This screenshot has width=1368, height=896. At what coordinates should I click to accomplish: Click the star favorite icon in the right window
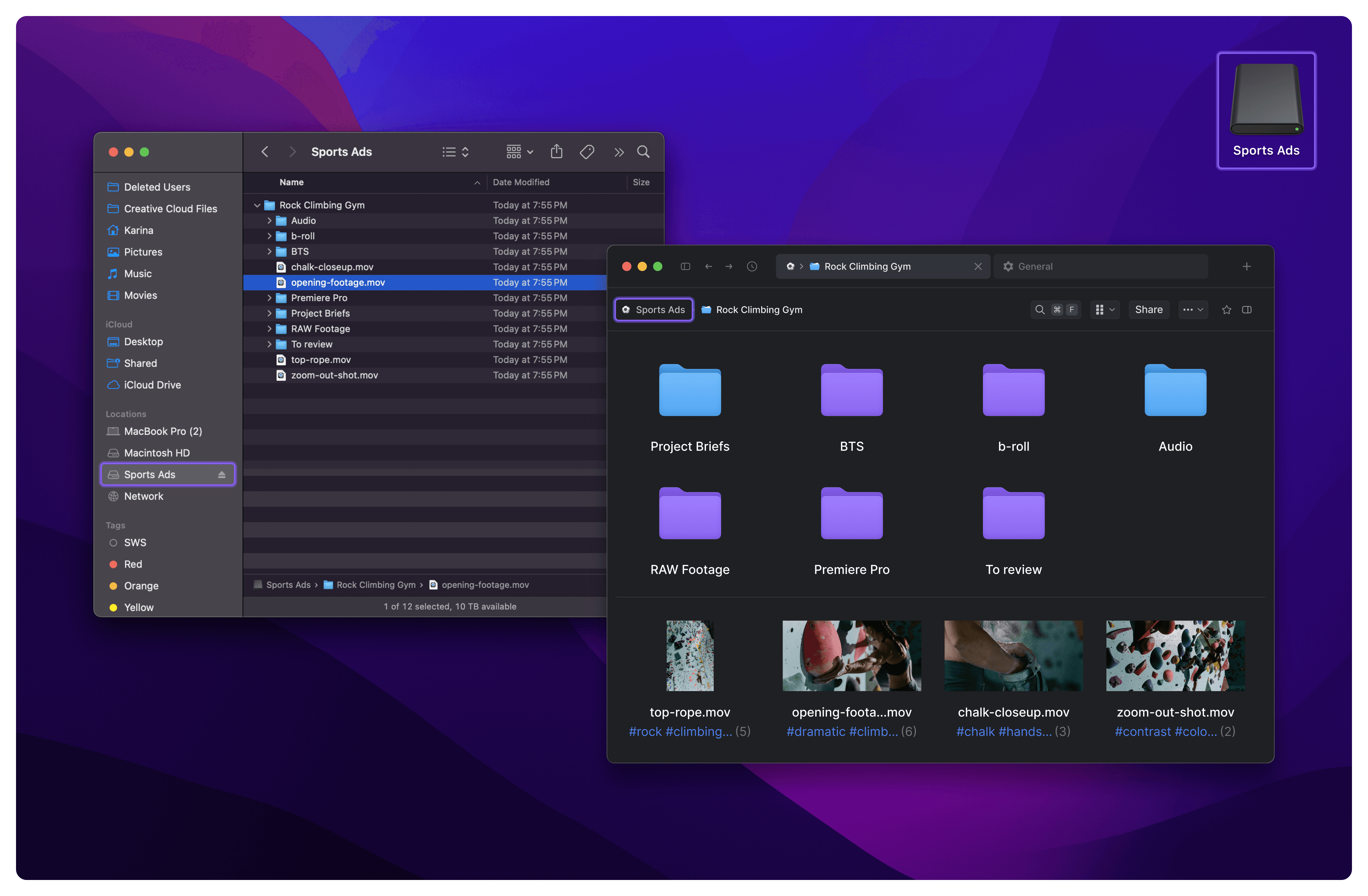pyautogui.click(x=1227, y=309)
